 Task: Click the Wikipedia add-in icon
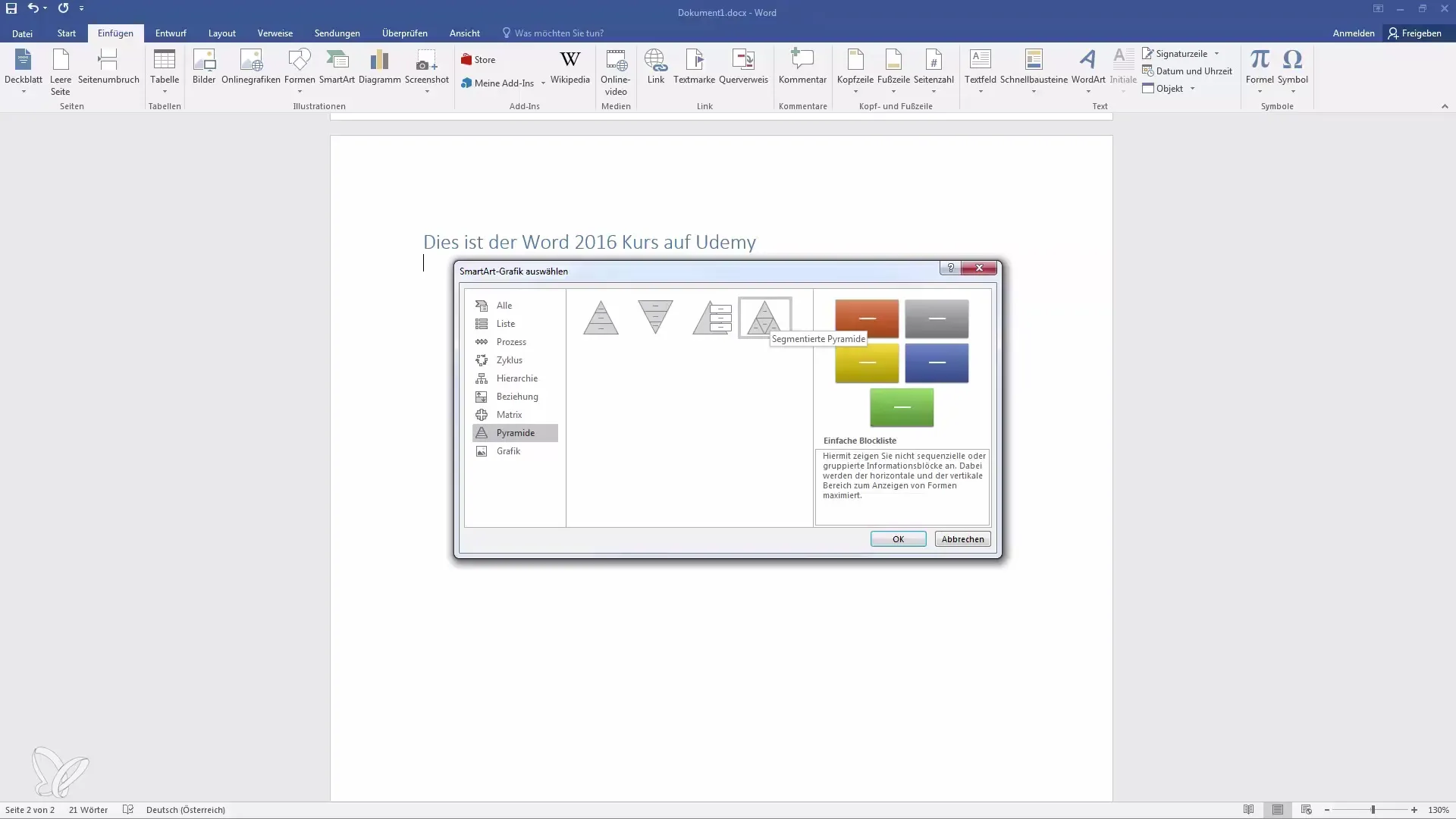570,67
